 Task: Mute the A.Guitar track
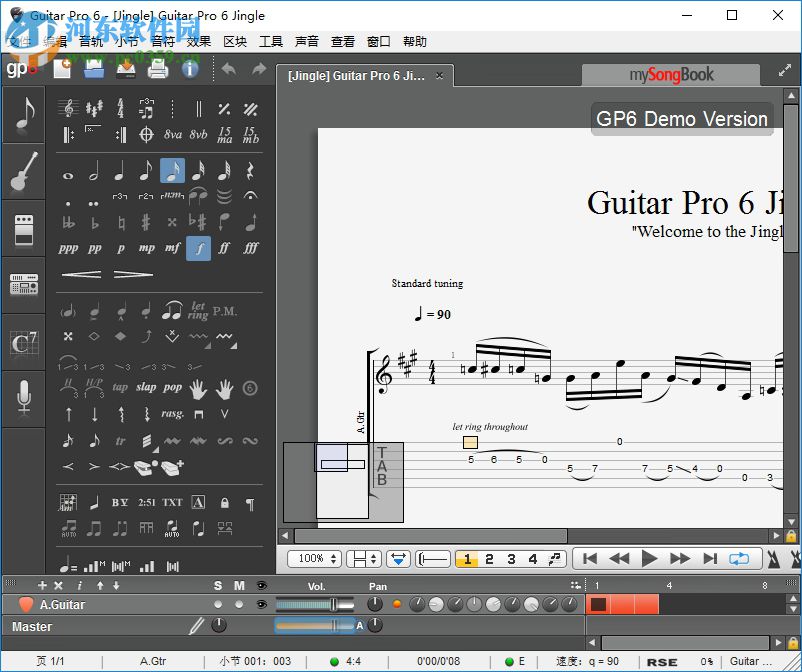coord(239,604)
